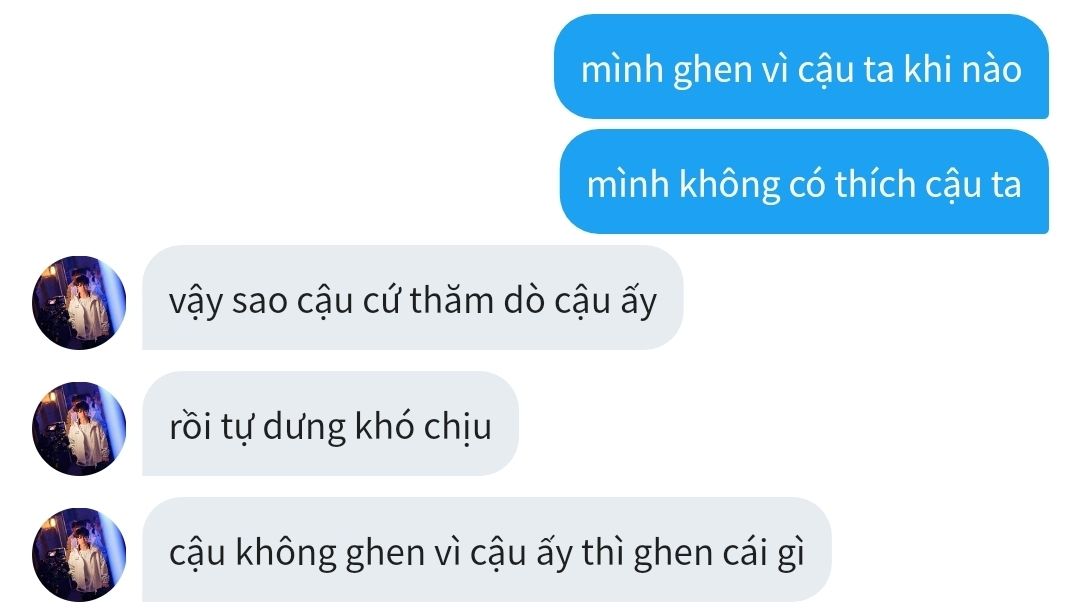The height and width of the screenshot is (608, 1080).
Task: Click the word "rồi" in the second gray bubble
Action: 189,426
